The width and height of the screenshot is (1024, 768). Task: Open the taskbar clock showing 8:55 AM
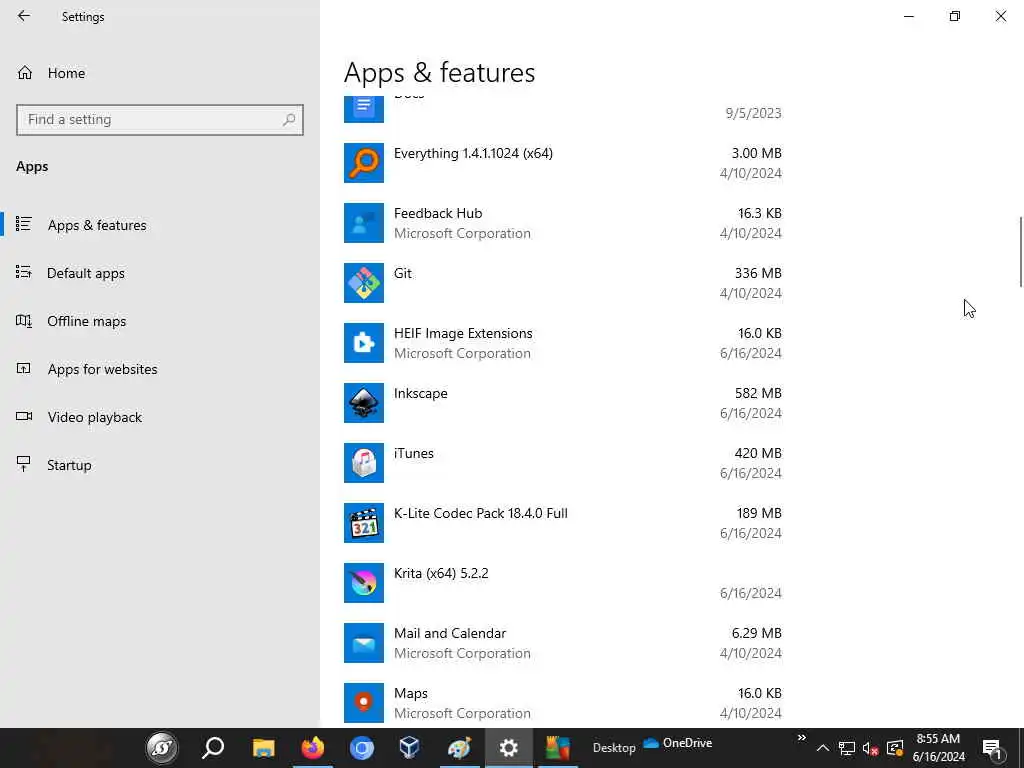[938, 748]
